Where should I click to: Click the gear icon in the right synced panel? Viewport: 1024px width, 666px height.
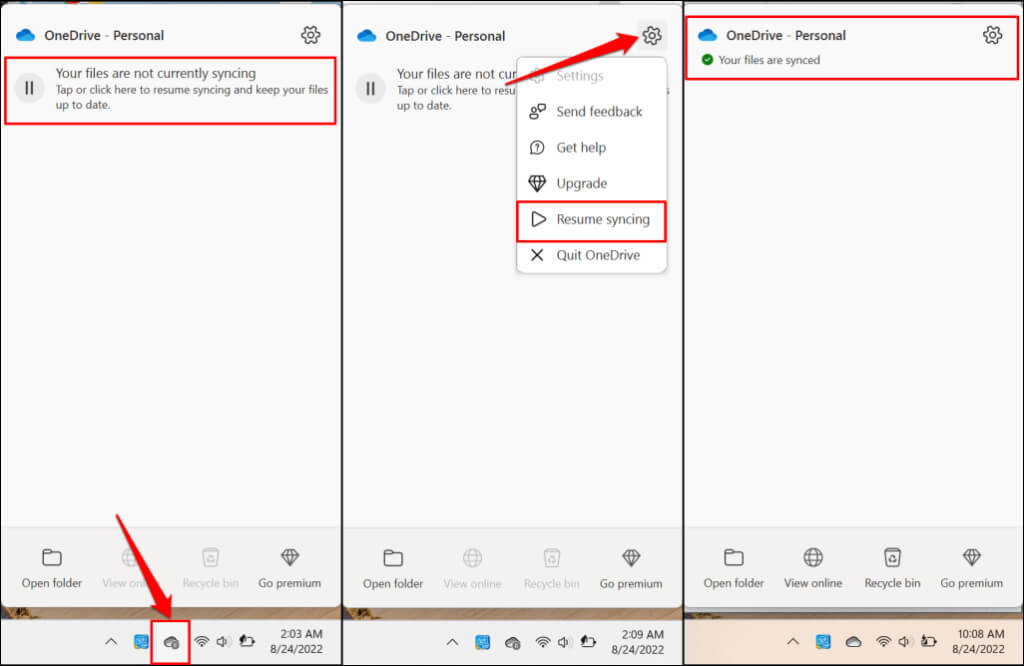[993, 35]
